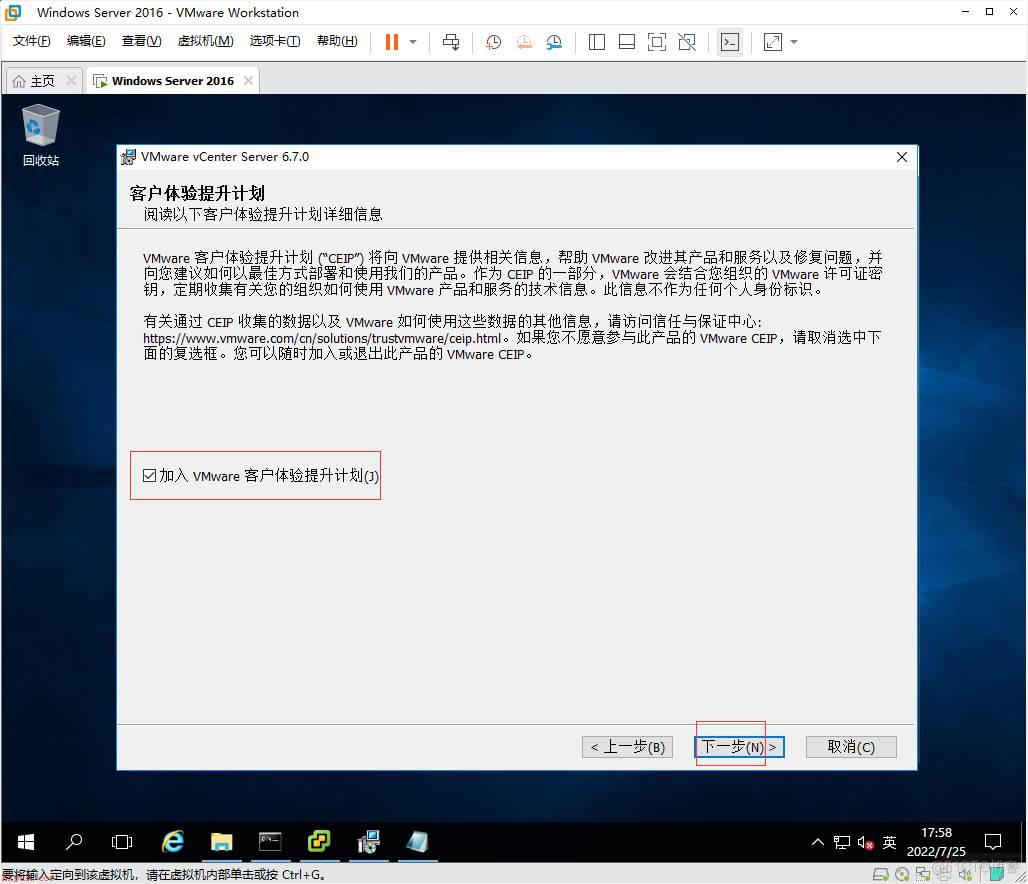The height and width of the screenshot is (884, 1028).
Task: Click the 英 input method indicator
Action: click(889, 842)
